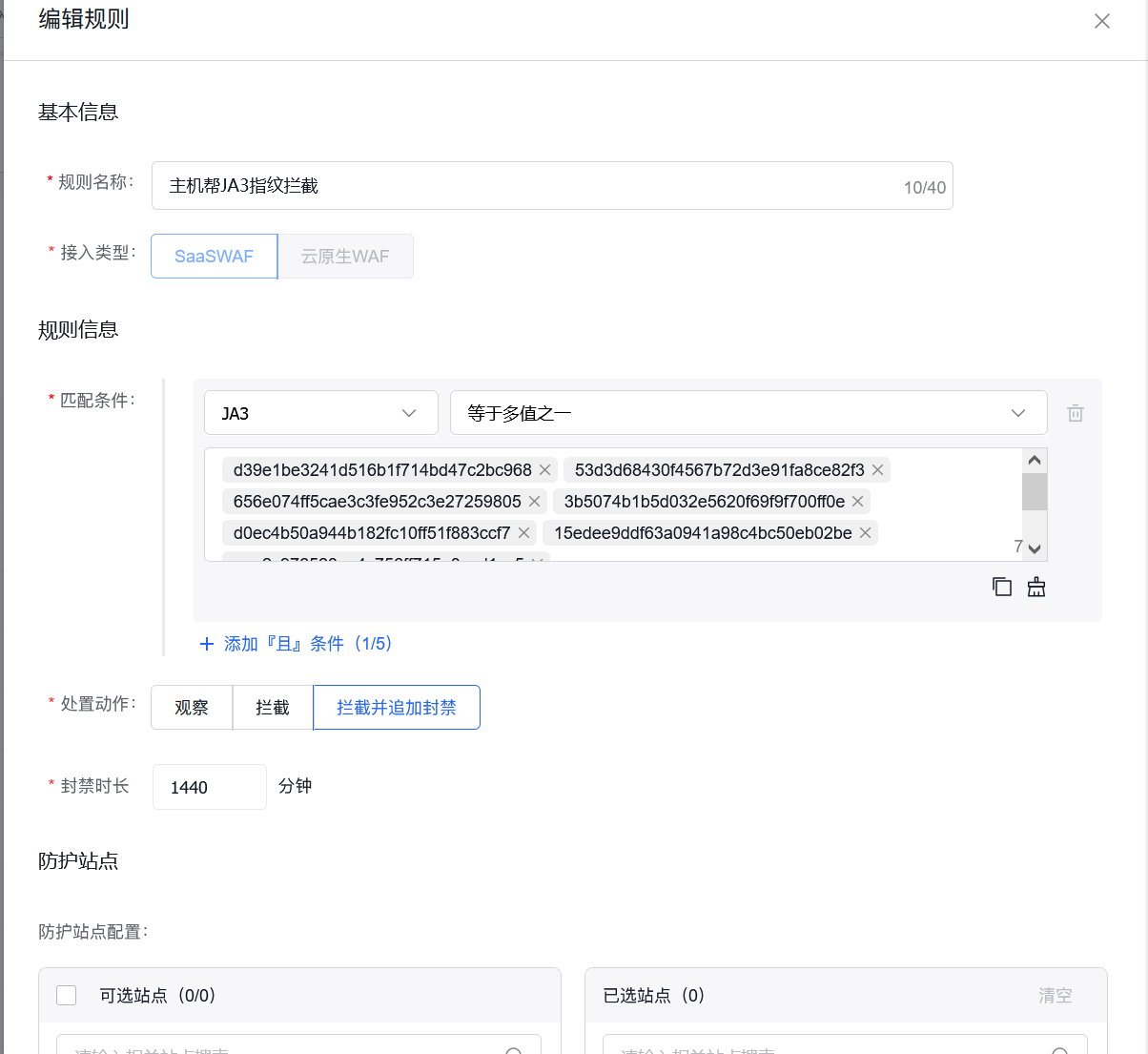This screenshot has height=1054, width=1148.
Task: Select the 观察 action option
Action: tap(192, 707)
